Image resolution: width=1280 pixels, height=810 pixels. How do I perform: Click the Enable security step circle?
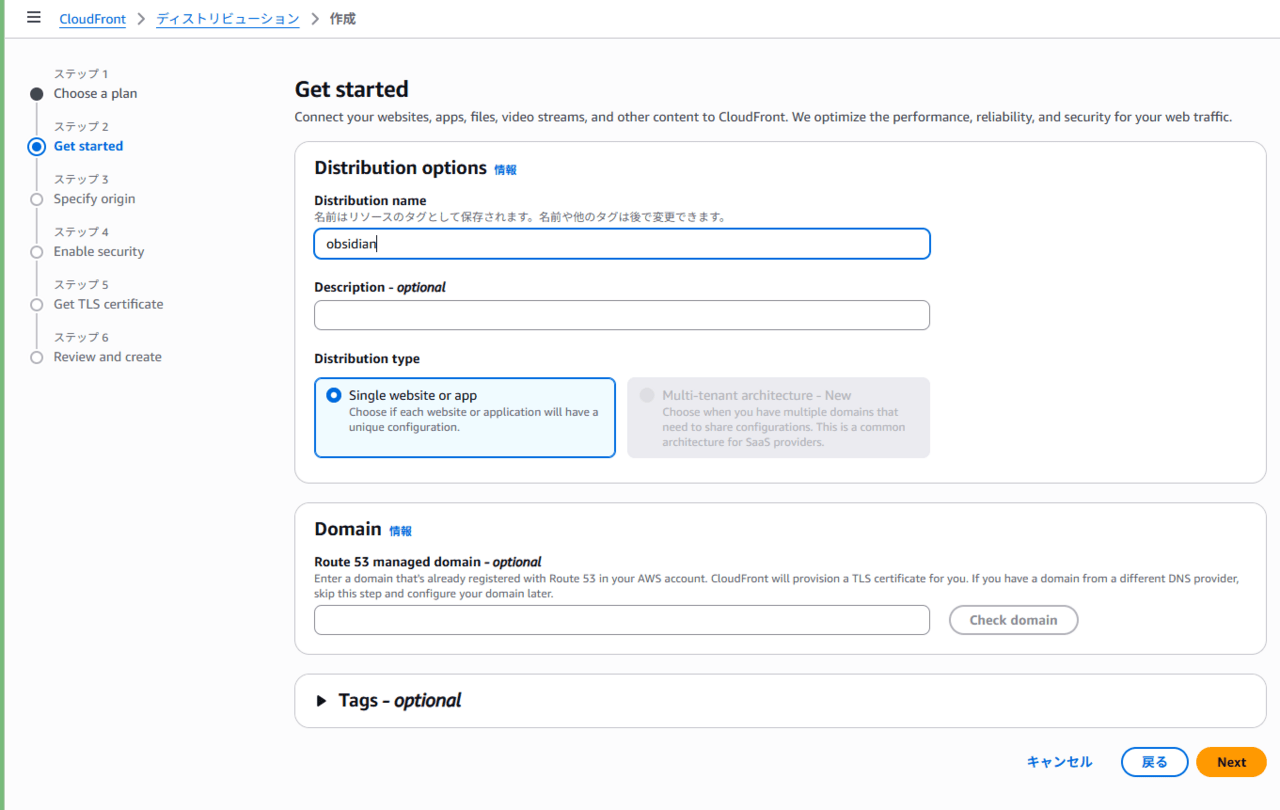click(x=37, y=252)
